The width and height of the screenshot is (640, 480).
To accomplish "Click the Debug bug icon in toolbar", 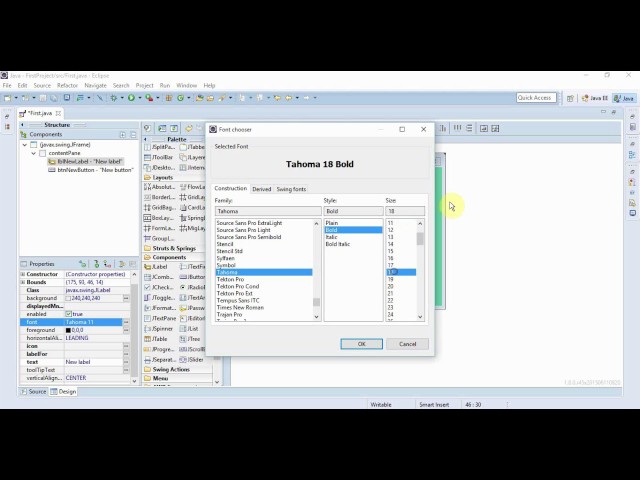I will point(113,98).
